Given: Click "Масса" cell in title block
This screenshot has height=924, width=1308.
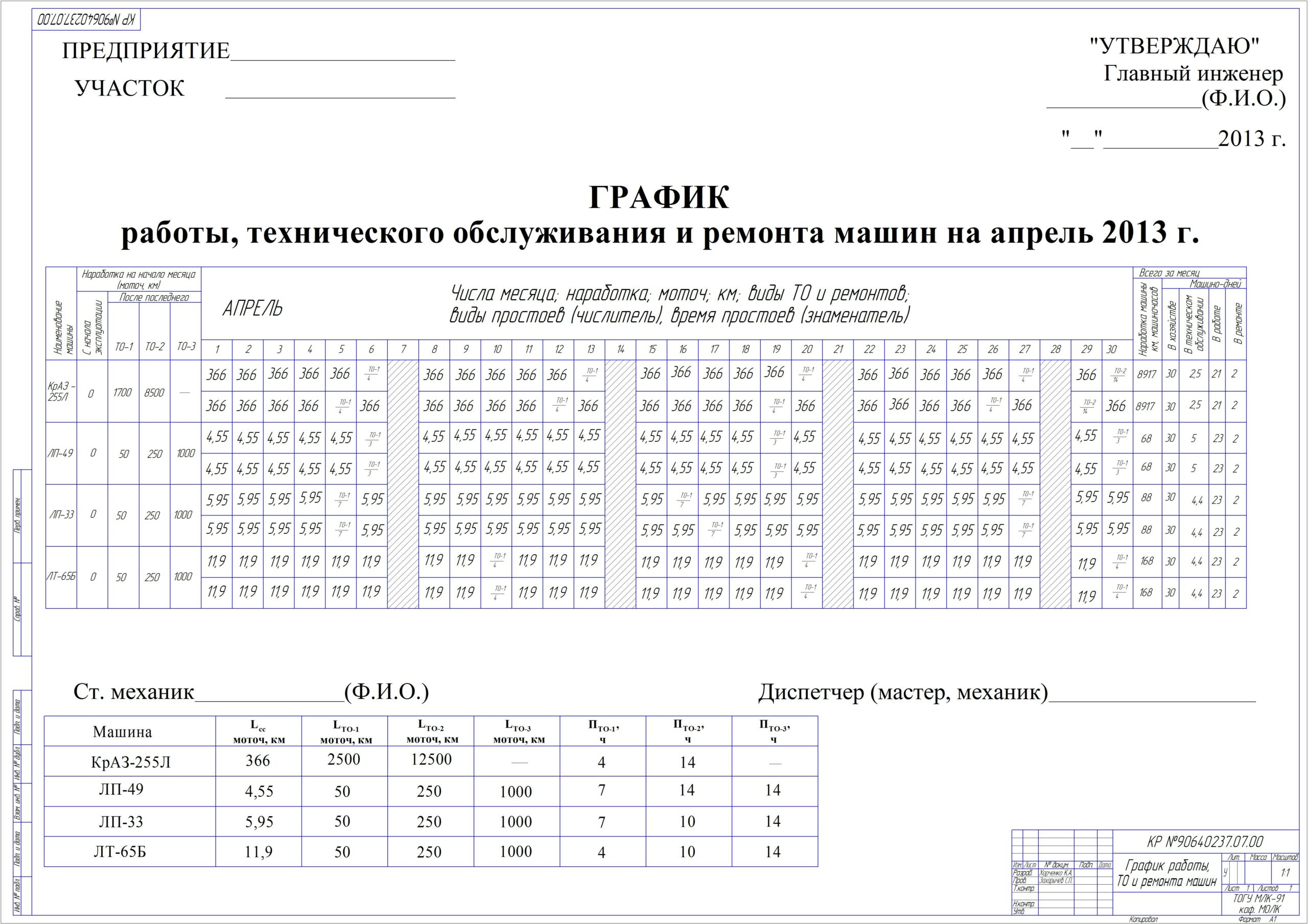Looking at the screenshot, I should click(x=1258, y=858).
